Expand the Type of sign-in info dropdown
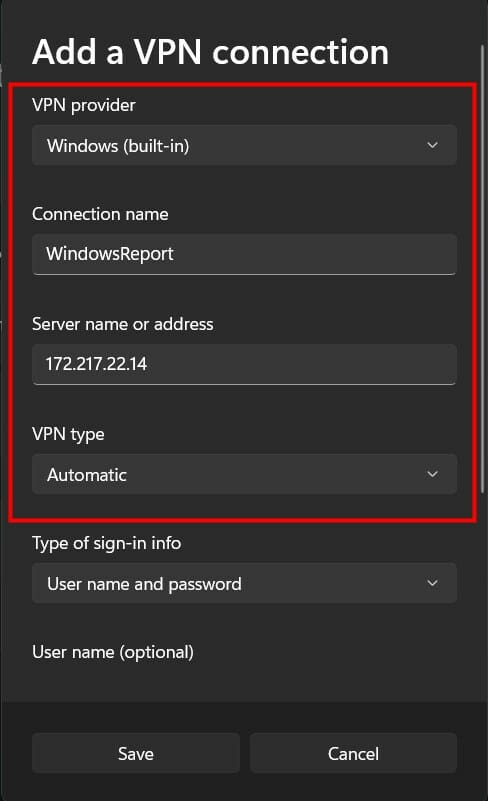The height and width of the screenshot is (801, 488). [x=244, y=583]
